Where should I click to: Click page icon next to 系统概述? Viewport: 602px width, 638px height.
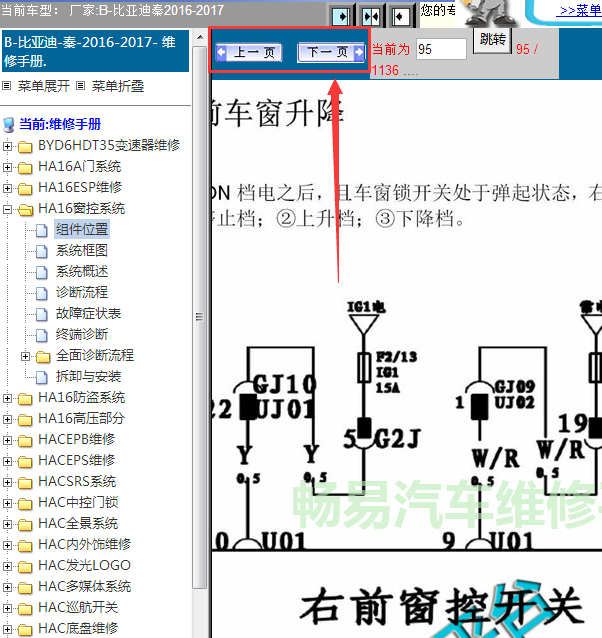(41, 272)
